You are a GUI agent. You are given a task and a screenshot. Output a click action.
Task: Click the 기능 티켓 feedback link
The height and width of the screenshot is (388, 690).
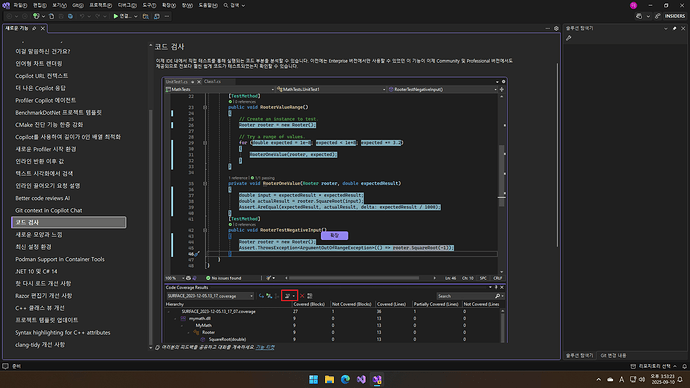coord(265,347)
